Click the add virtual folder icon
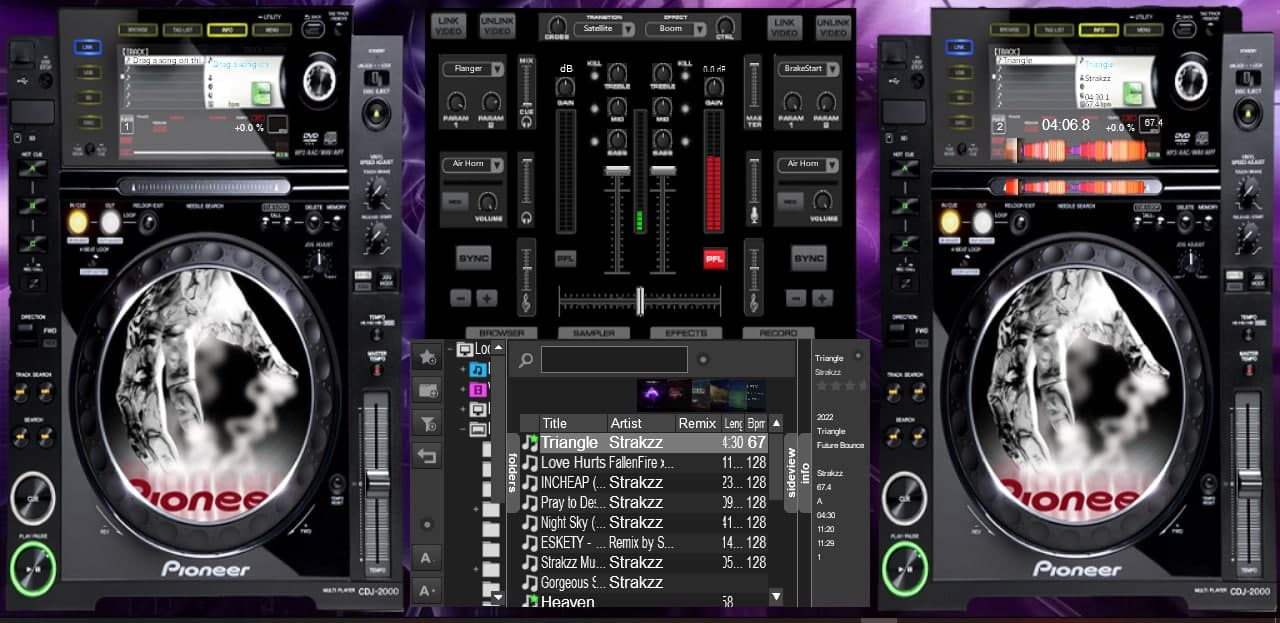 coord(428,389)
